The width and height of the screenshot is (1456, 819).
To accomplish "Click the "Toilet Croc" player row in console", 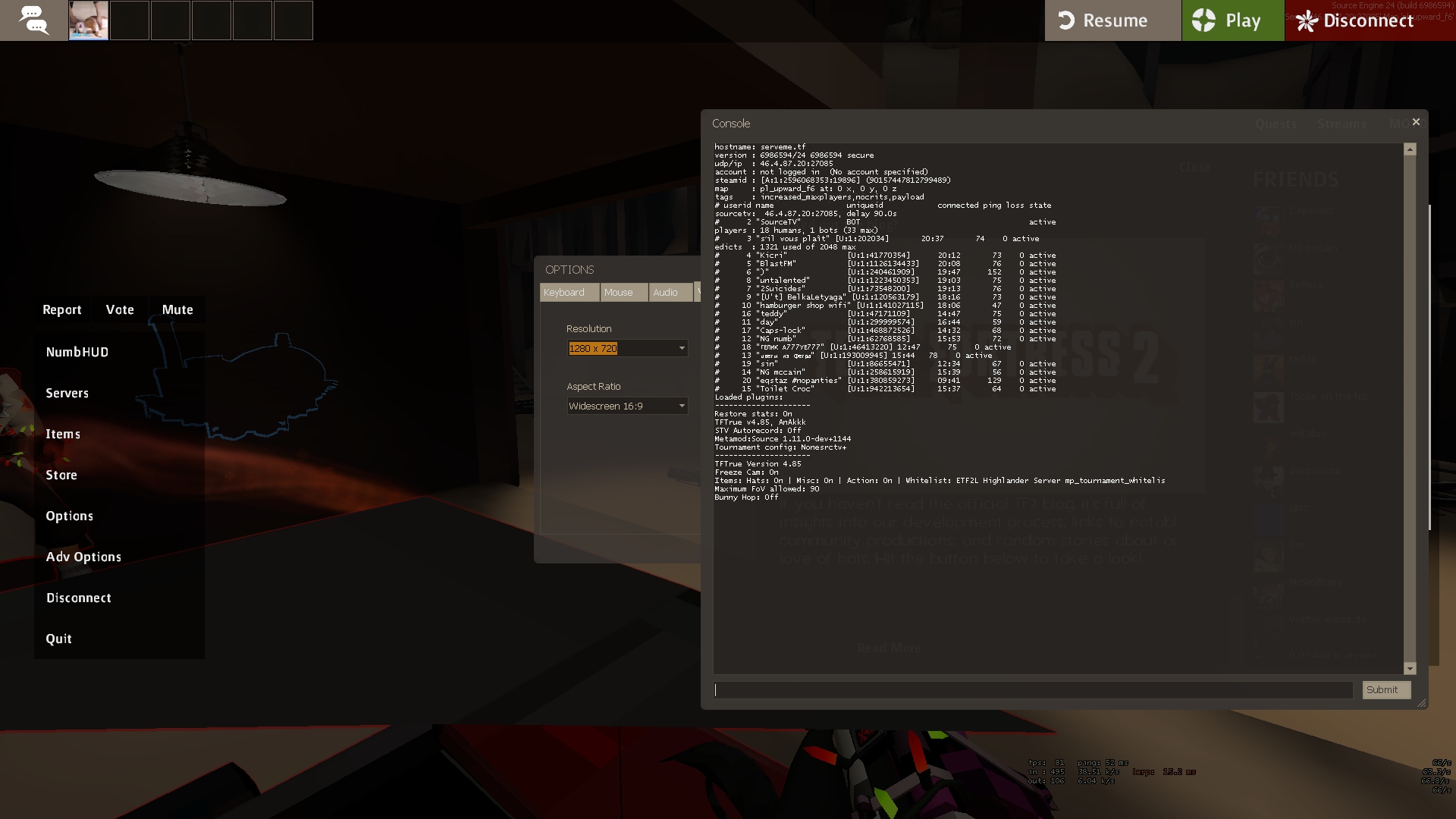I will click(x=885, y=388).
